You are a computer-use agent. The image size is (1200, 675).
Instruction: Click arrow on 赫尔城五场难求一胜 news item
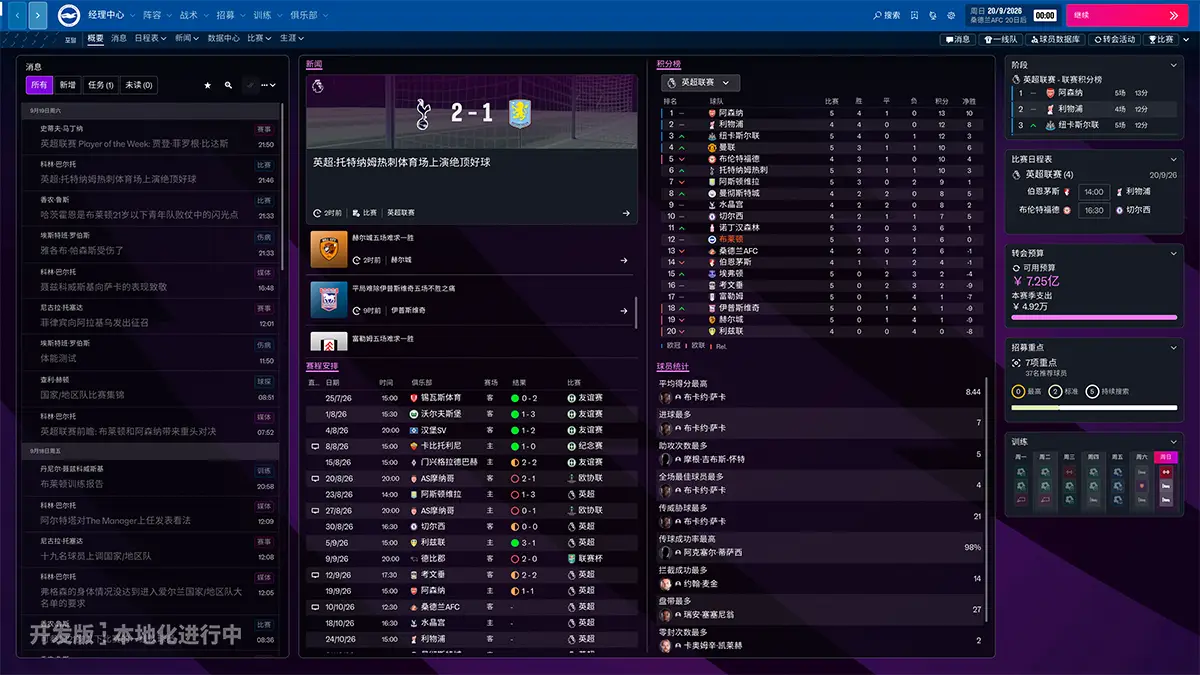pyautogui.click(x=624, y=260)
